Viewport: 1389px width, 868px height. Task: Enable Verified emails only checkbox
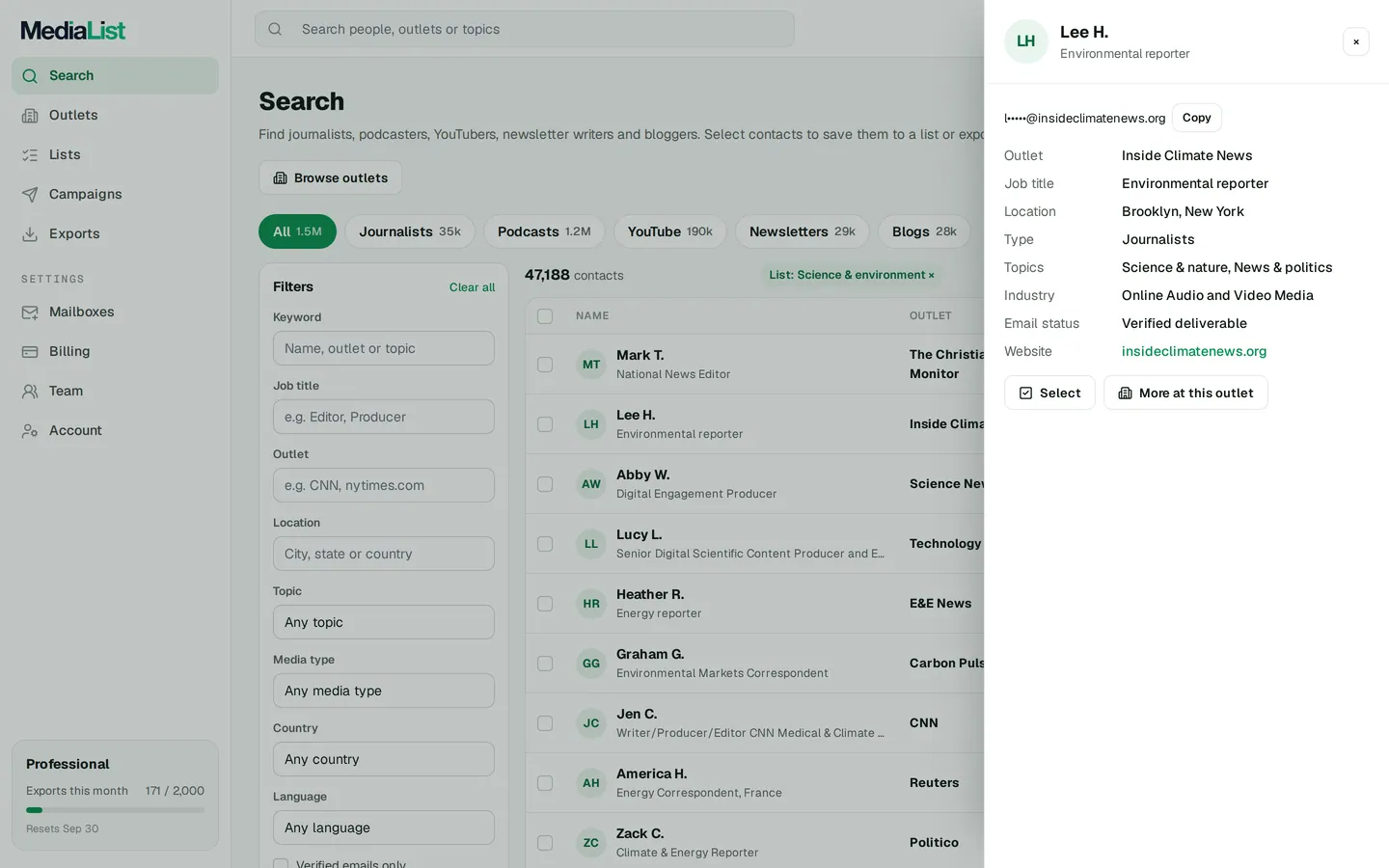281,864
